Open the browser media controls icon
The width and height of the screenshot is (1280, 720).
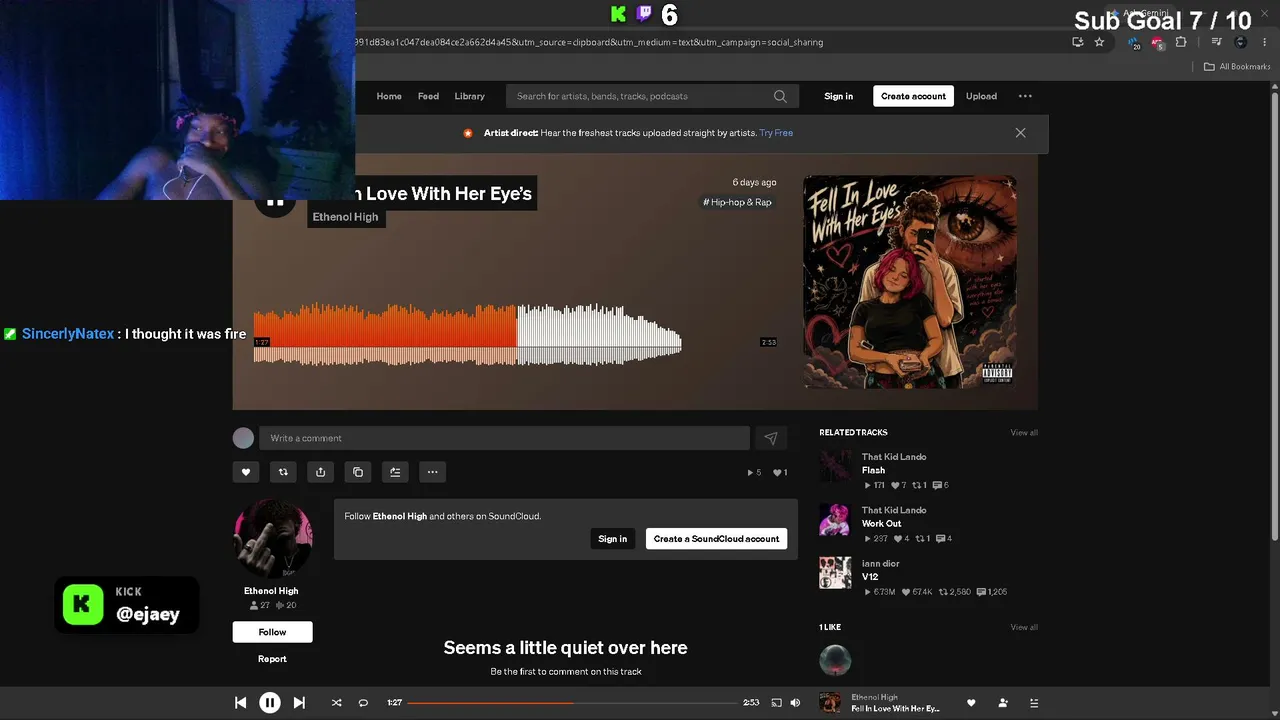tap(1216, 42)
